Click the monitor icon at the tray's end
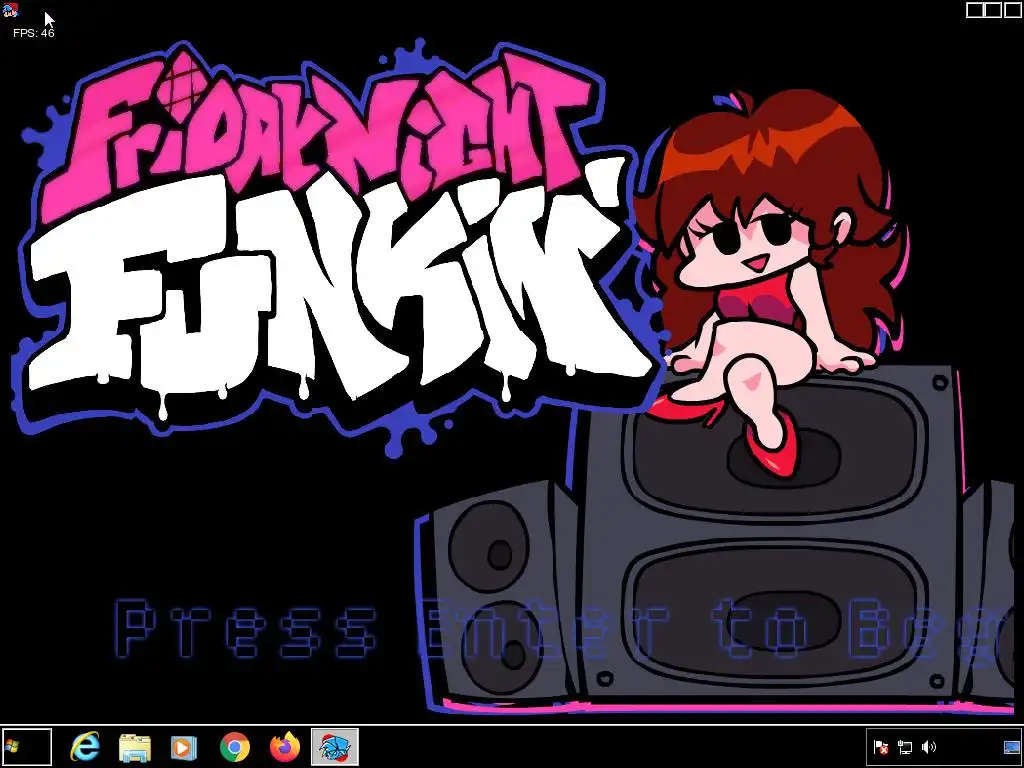 tap(1012, 747)
